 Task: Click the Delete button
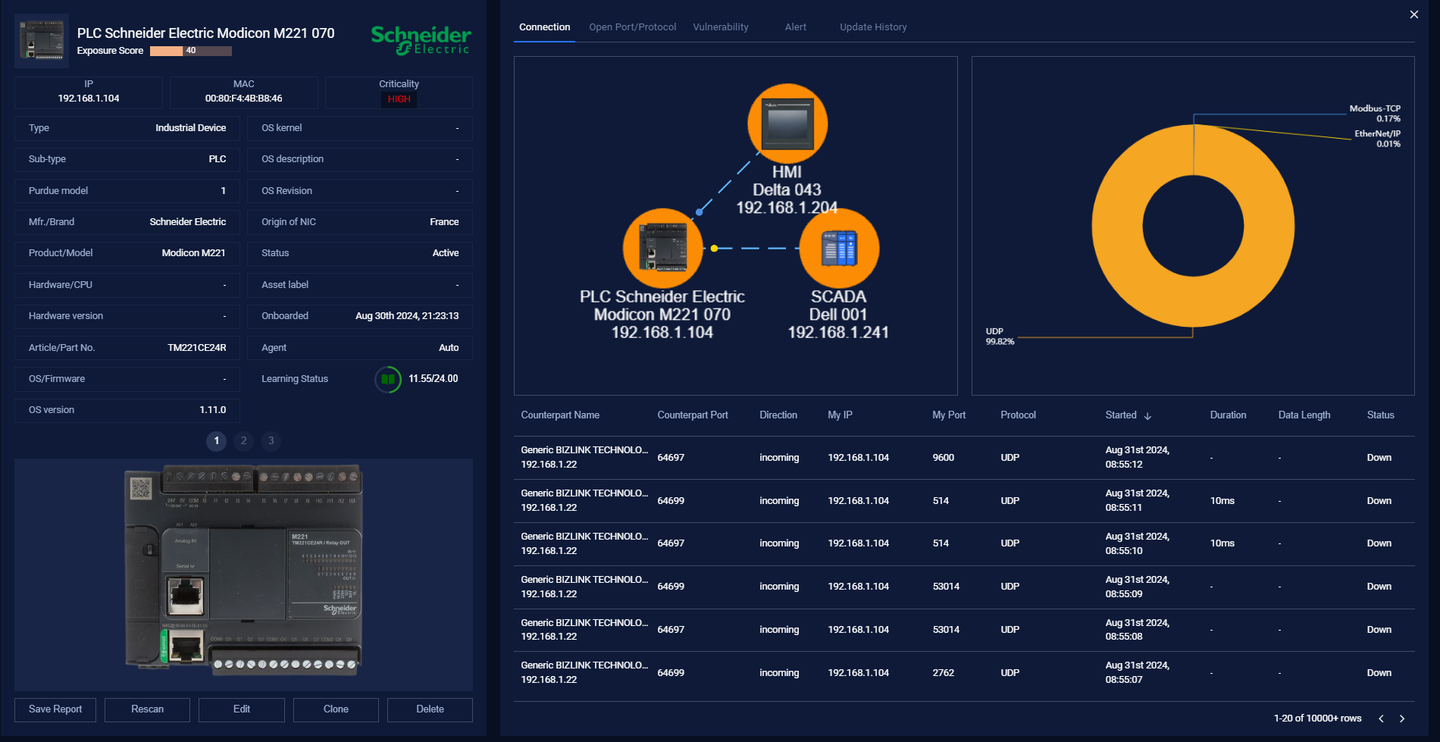pyautogui.click(x=430, y=709)
